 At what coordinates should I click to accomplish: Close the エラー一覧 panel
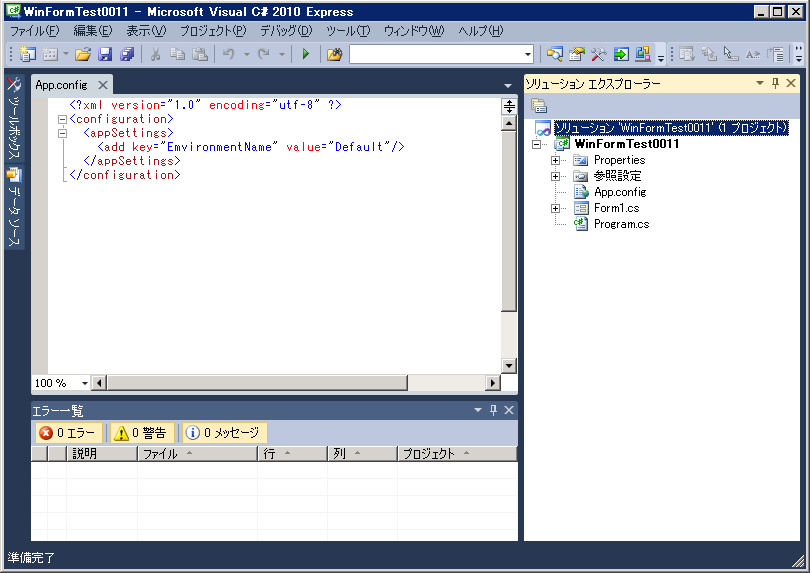[509, 410]
